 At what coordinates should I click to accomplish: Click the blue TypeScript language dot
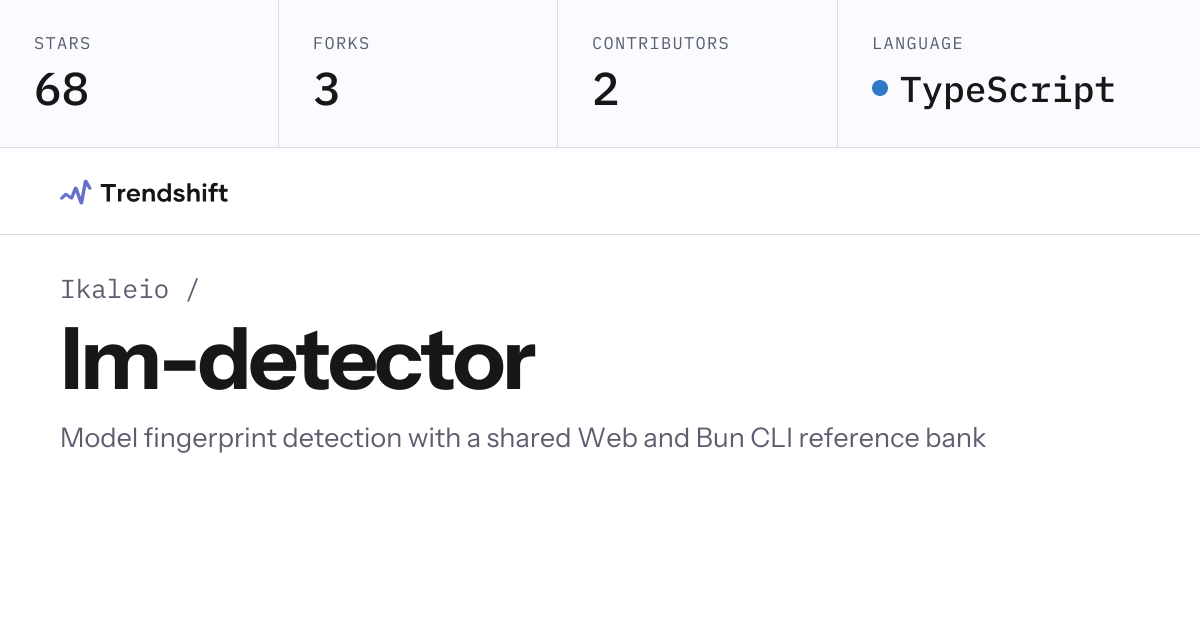pos(880,88)
